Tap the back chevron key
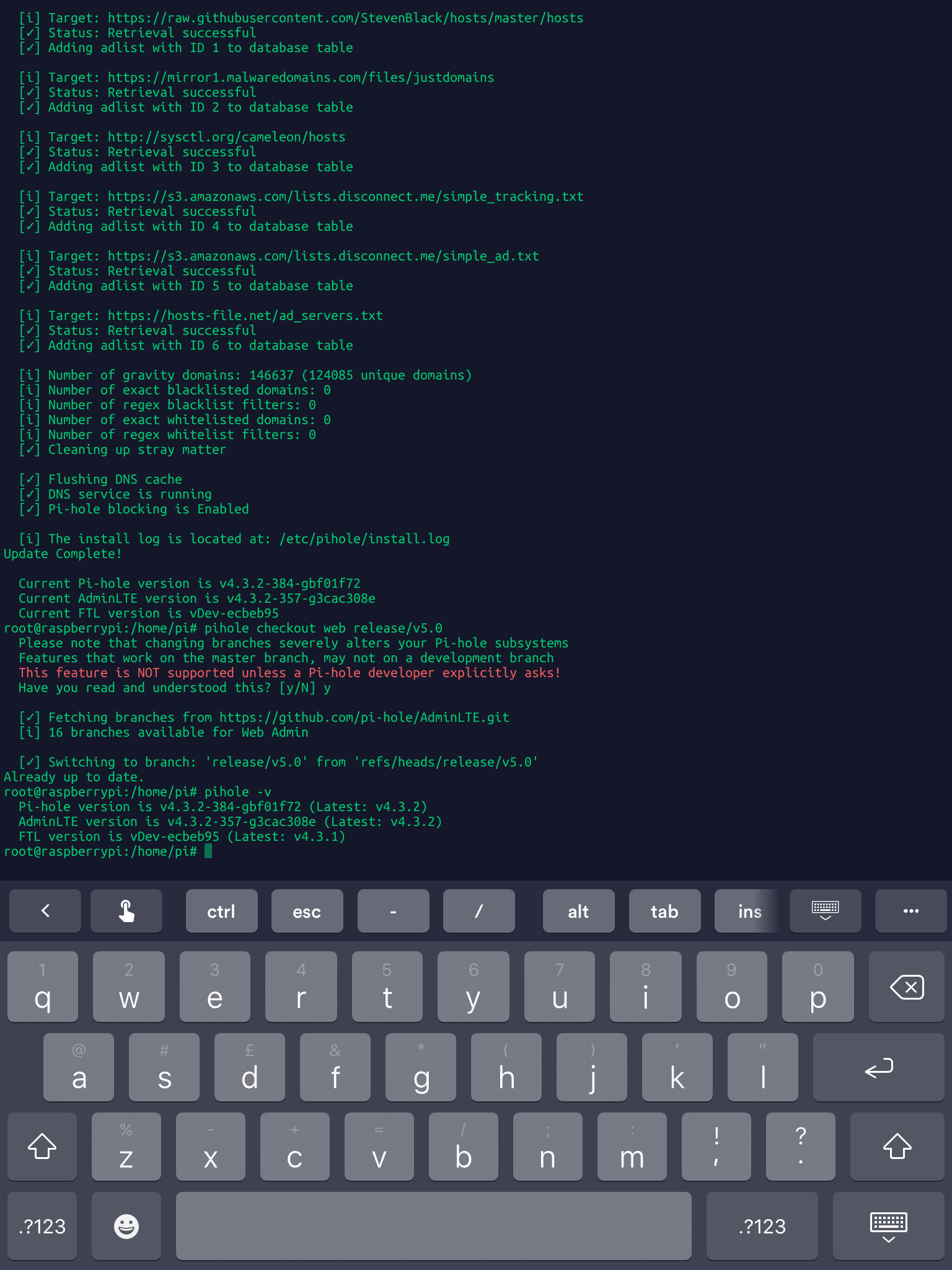952x1270 pixels. (45, 911)
